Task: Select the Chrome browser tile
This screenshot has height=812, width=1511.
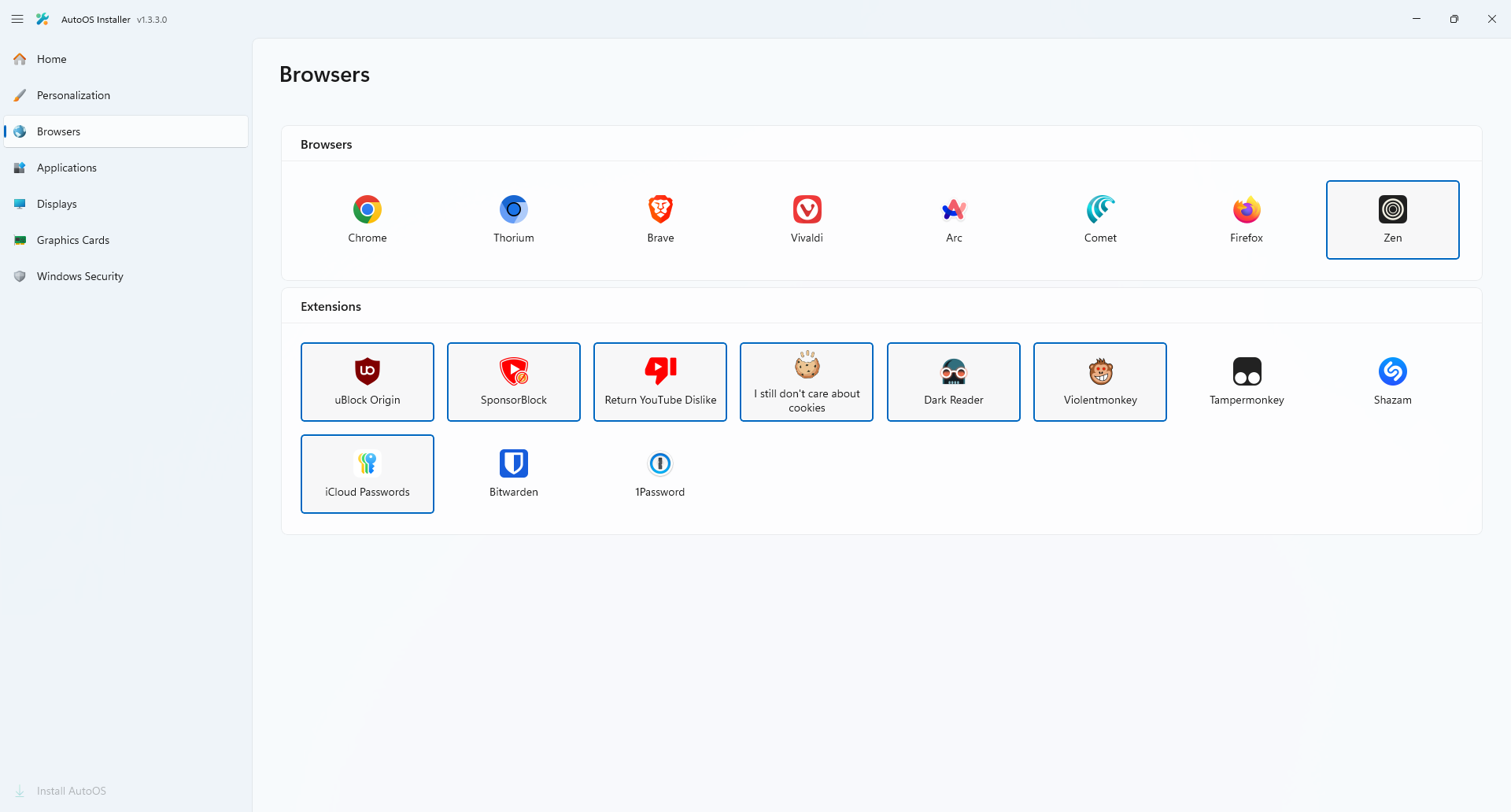Action: tap(368, 220)
